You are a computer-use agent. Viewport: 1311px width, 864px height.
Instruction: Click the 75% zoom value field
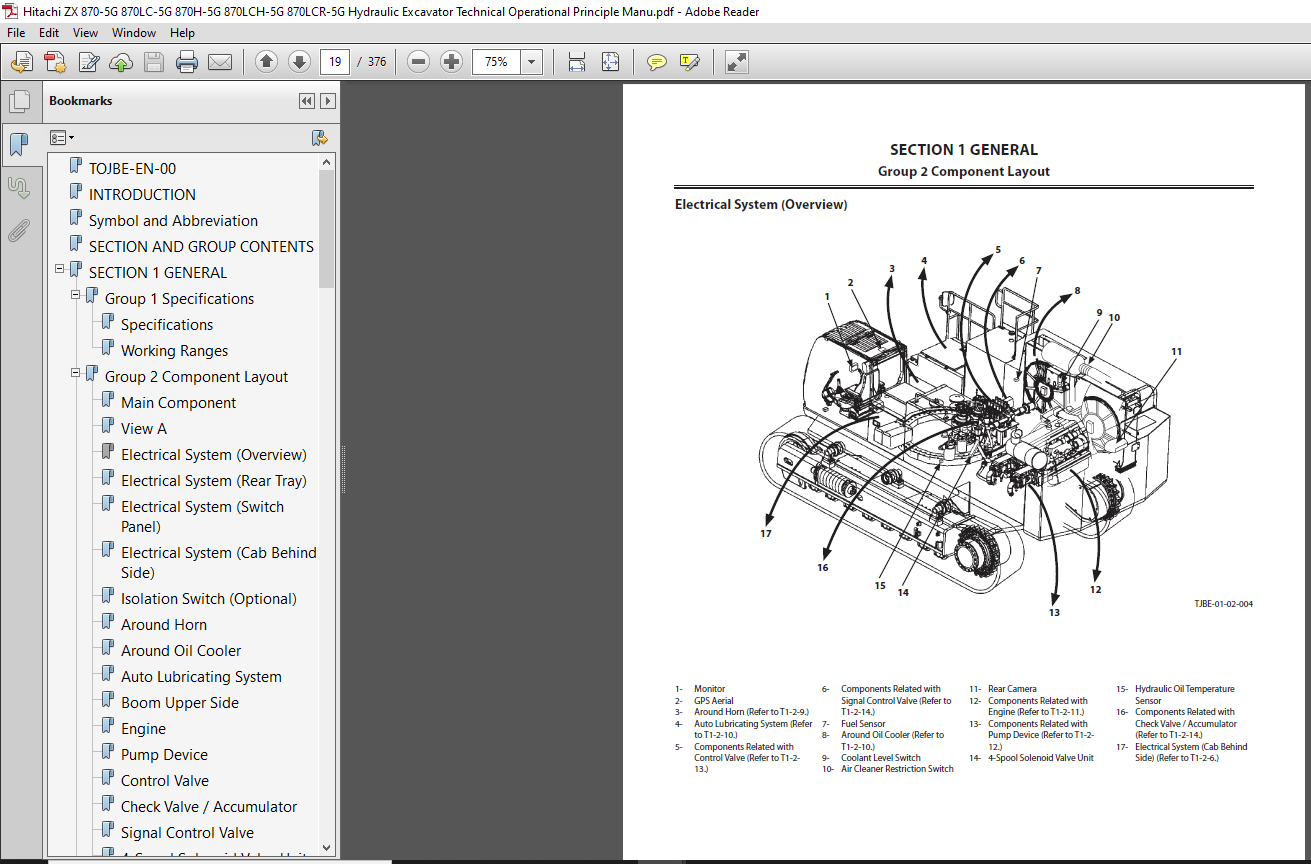click(x=496, y=62)
